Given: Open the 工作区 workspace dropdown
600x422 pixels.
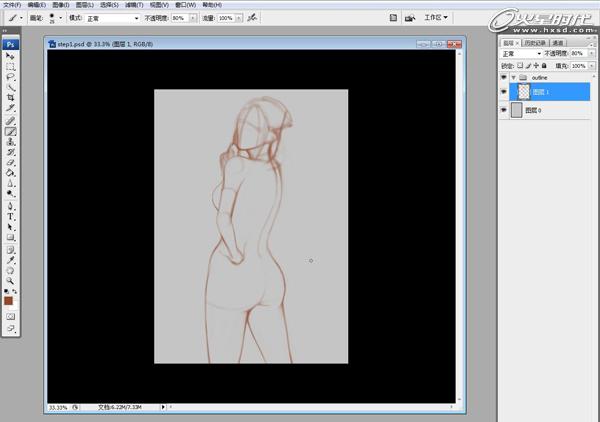Looking at the screenshot, I should click(435, 18).
